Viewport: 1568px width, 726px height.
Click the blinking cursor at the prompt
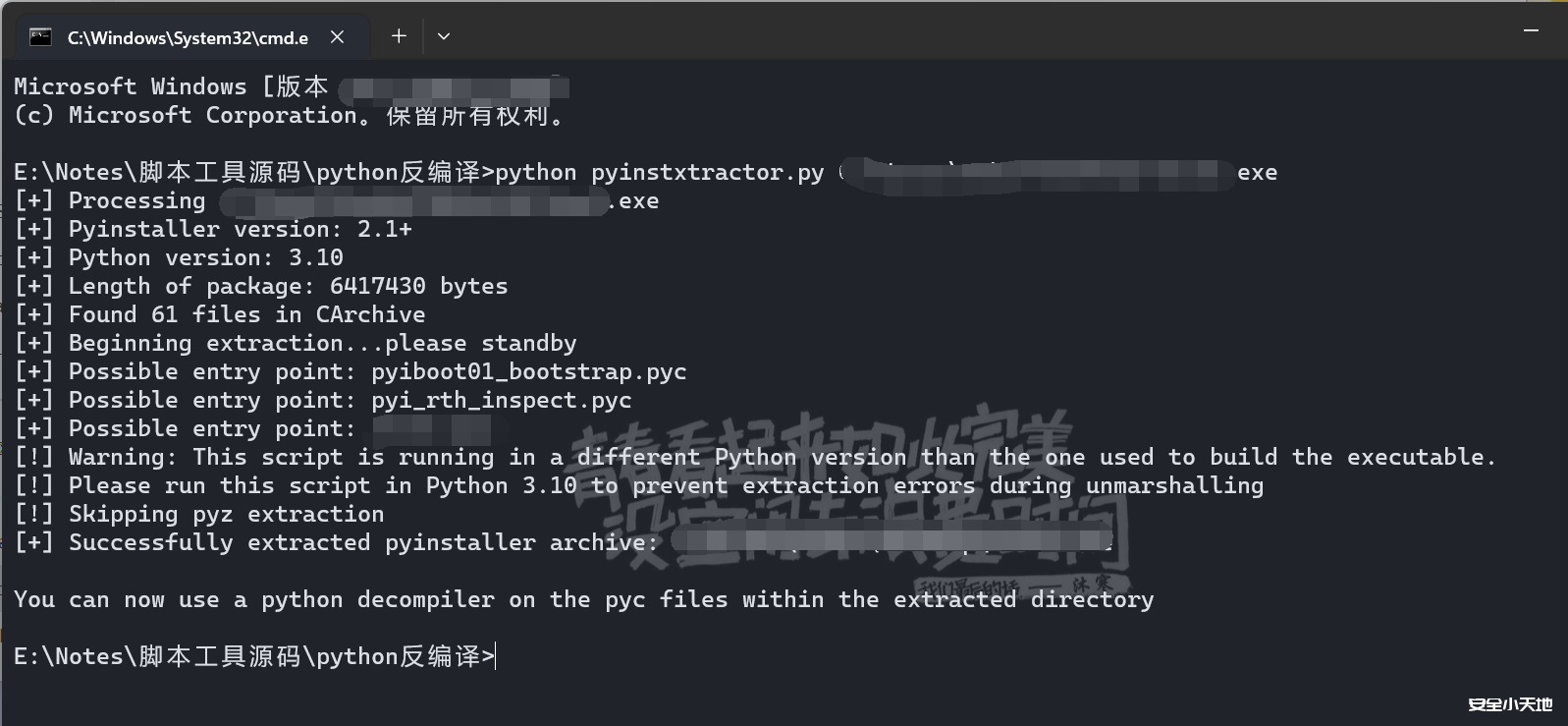[x=496, y=655]
